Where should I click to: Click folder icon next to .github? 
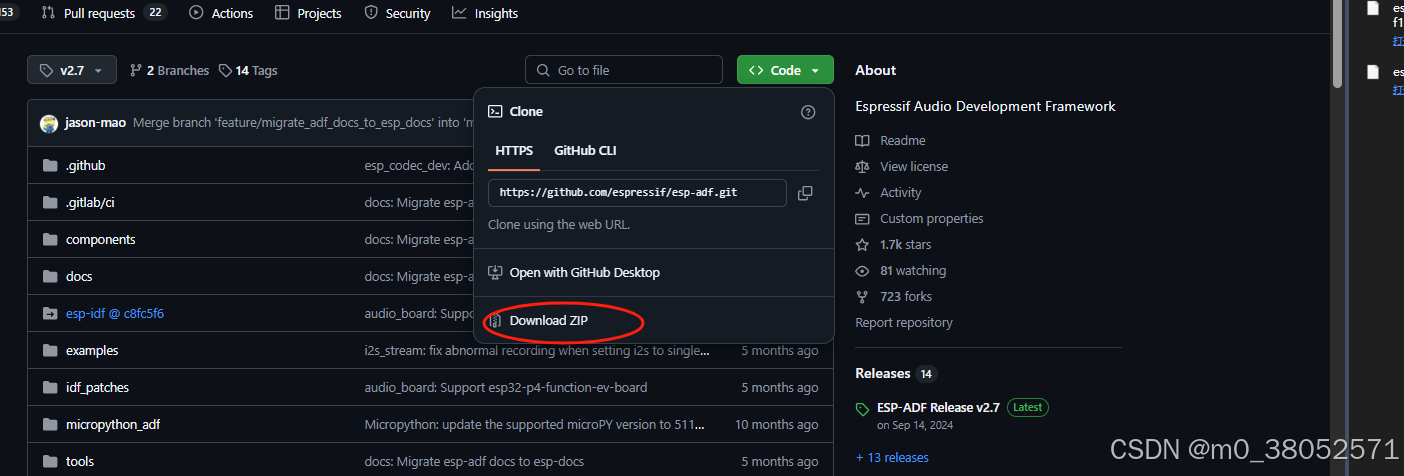[x=50, y=166]
